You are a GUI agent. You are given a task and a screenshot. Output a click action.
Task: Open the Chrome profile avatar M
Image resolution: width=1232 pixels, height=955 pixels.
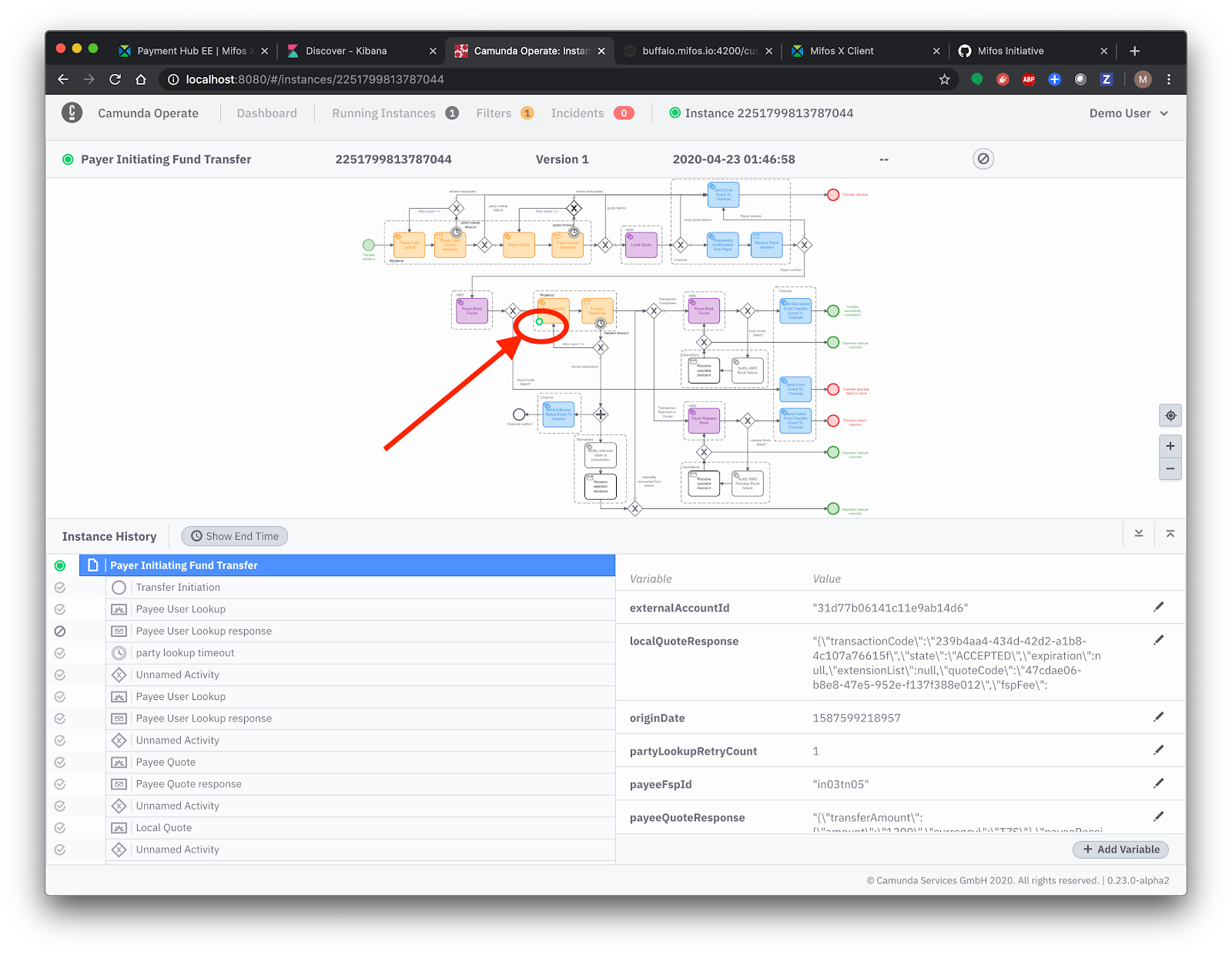click(x=1143, y=79)
